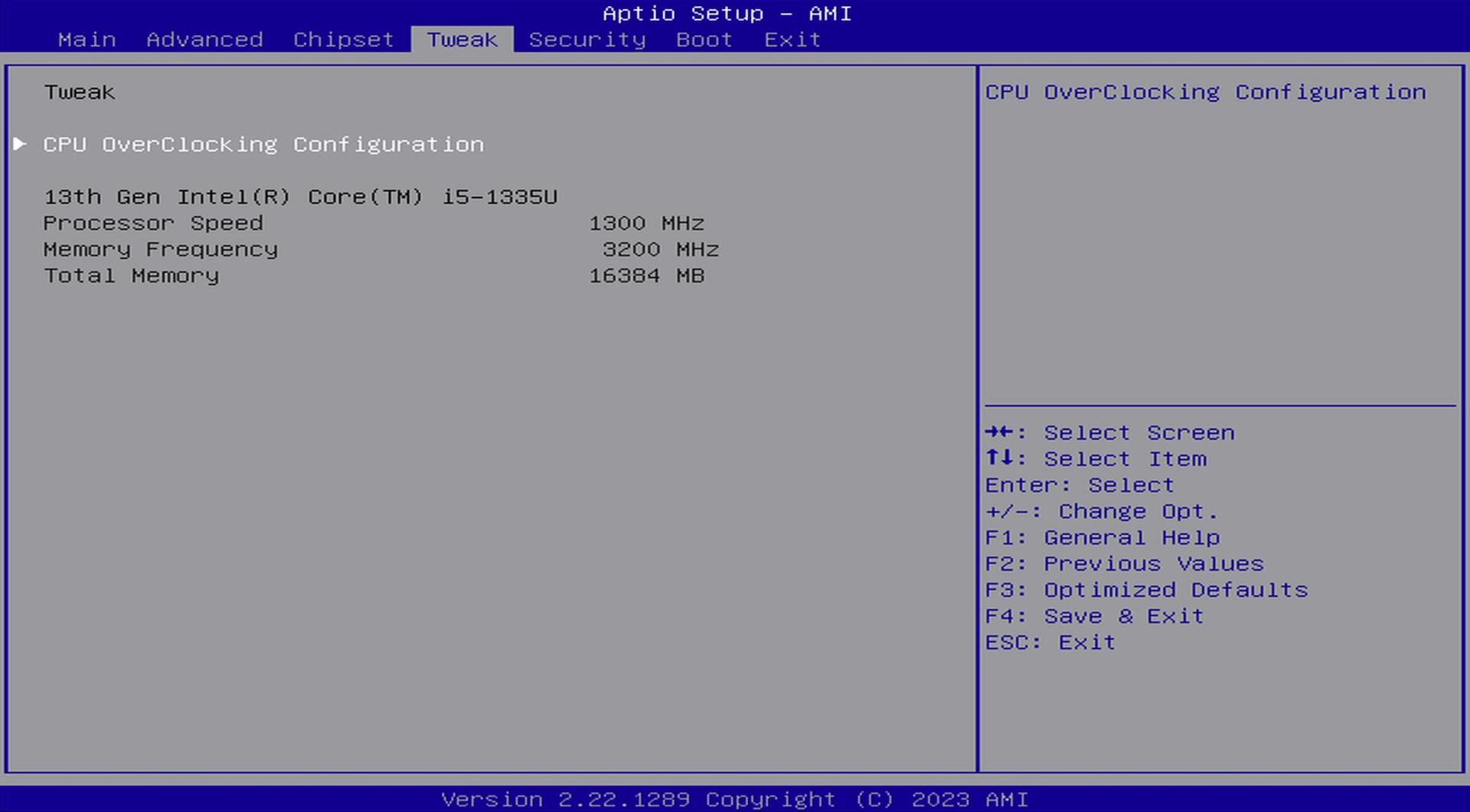
Task: Expand arrow beside CPU OverClocking Configuration
Action: [x=20, y=144]
